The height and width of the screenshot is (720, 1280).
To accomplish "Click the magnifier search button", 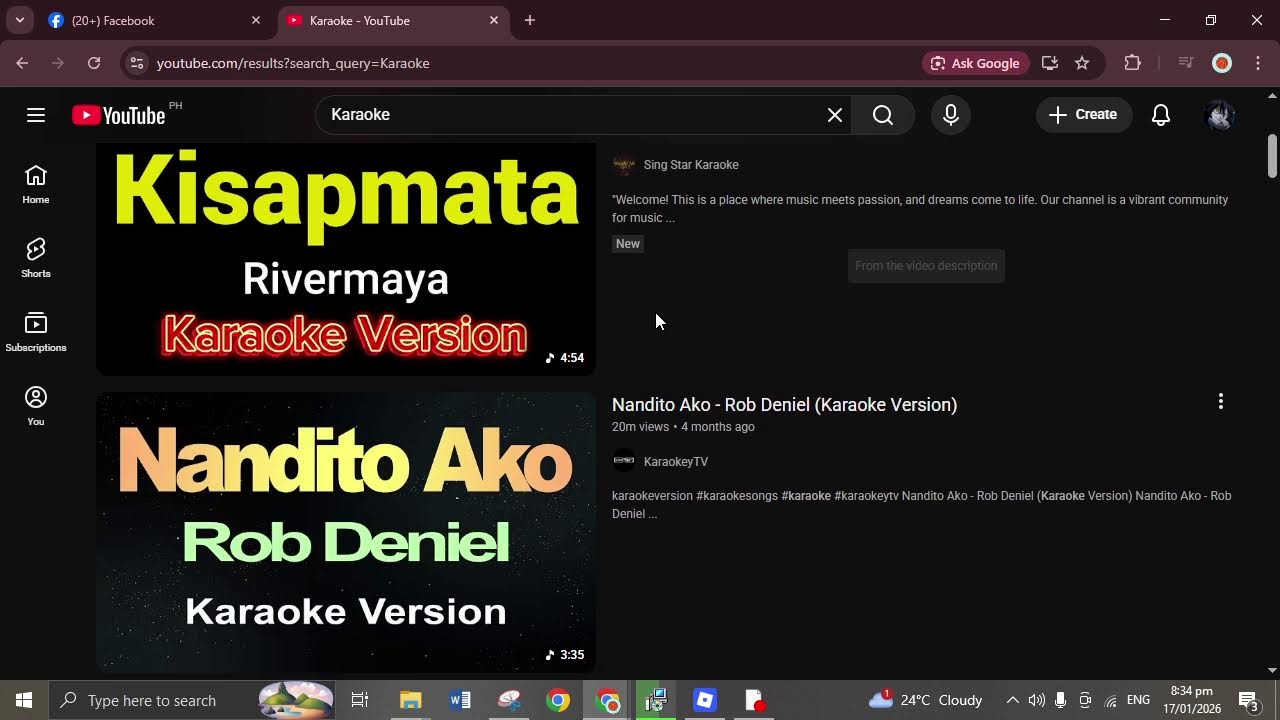I will (x=883, y=115).
